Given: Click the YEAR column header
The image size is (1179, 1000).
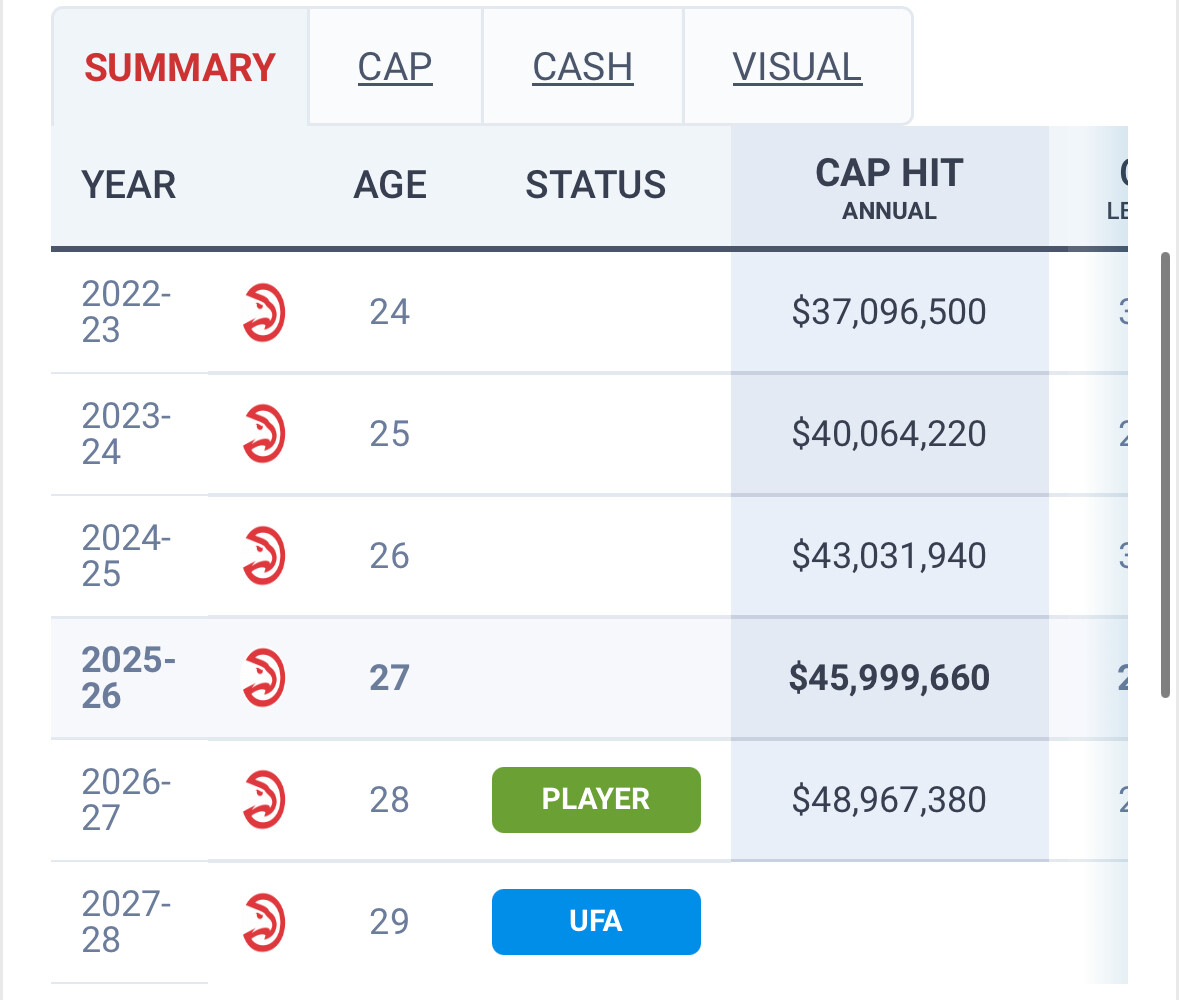Looking at the screenshot, I should tap(129, 186).
